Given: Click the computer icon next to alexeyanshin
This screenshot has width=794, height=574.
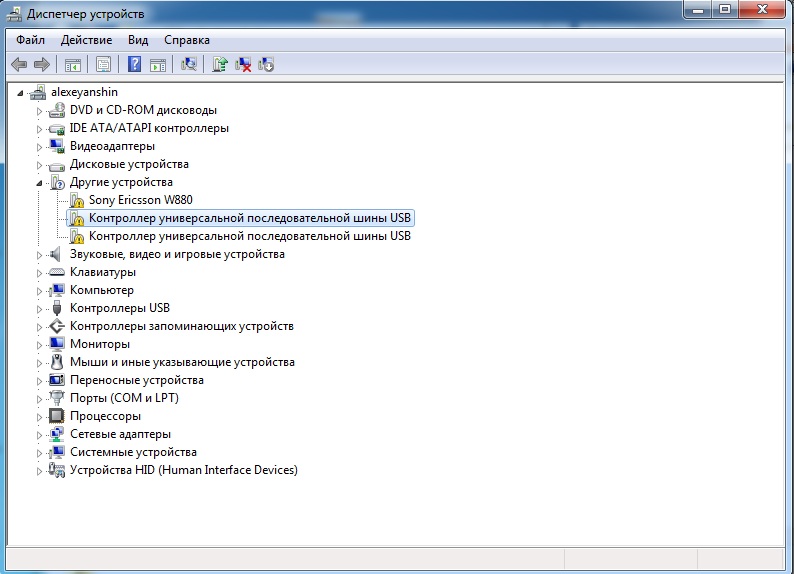Looking at the screenshot, I should pyautogui.click(x=38, y=92).
